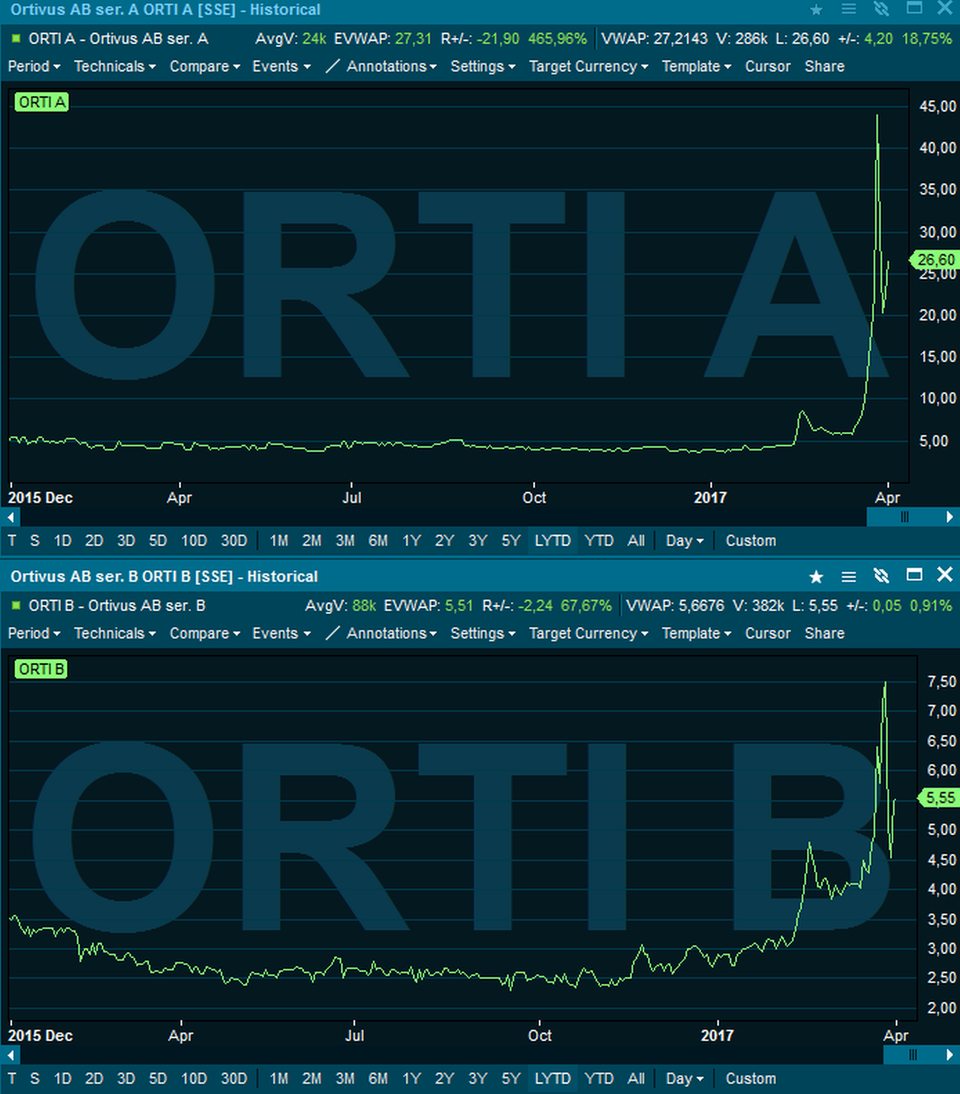
Task: Click Share in ORTI A toolbar
Action: pos(824,66)
